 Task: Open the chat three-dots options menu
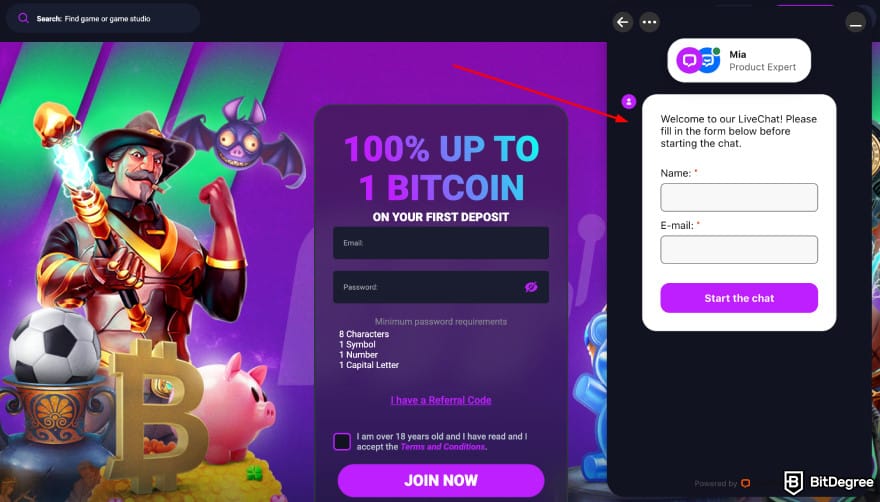[649, 22]
